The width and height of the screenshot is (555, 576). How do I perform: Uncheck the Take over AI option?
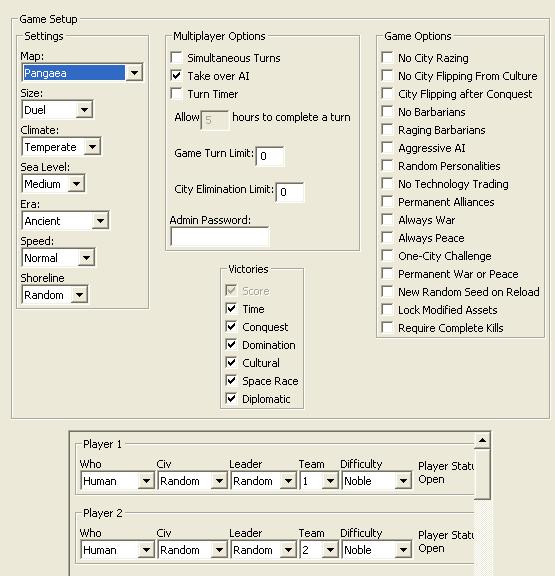[x=177, y=76]
